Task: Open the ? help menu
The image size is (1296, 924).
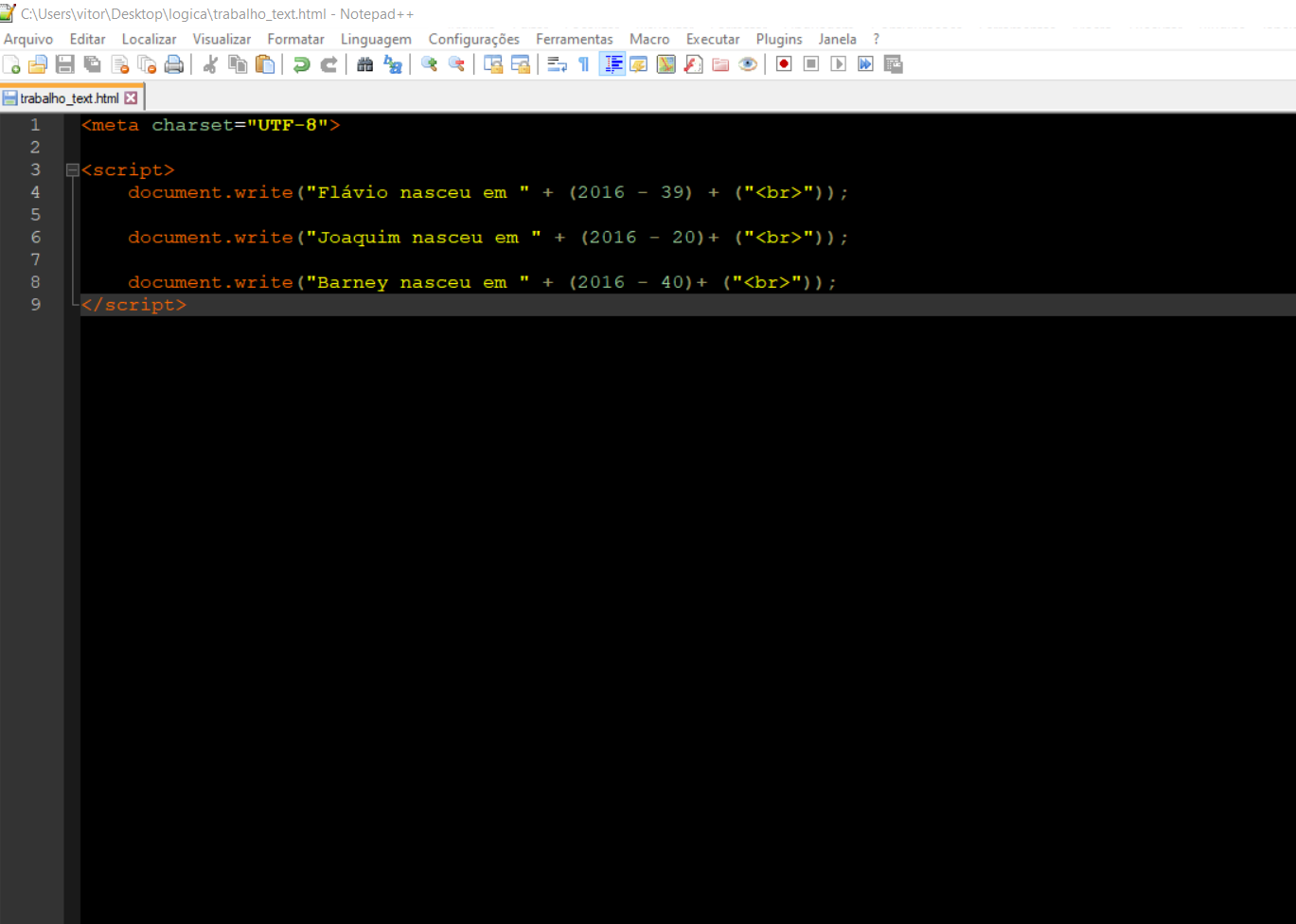Action: click(877, 39)
